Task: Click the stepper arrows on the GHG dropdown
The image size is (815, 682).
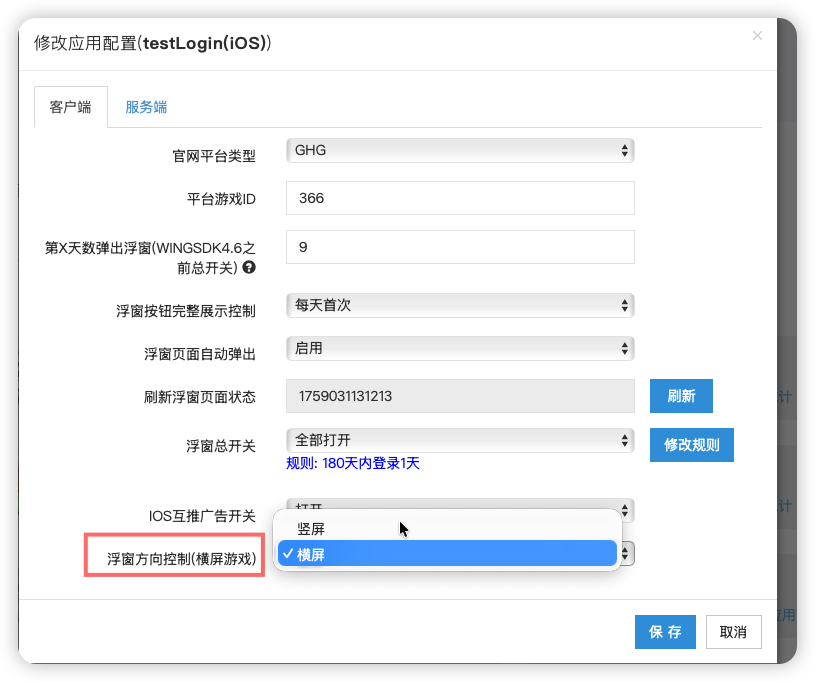Action: (x=625, y=150)
